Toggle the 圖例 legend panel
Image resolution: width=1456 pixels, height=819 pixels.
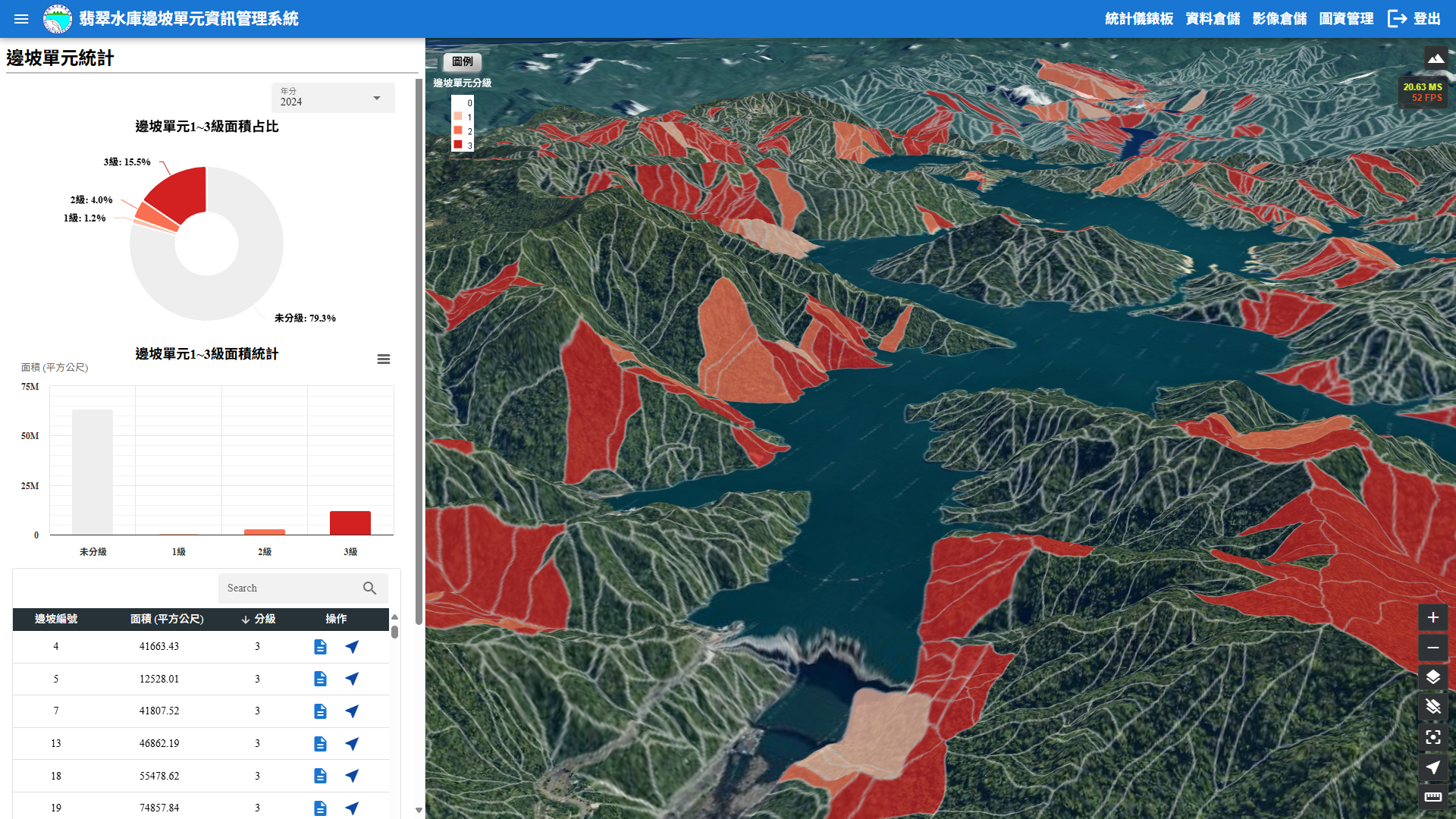[462, 61]
